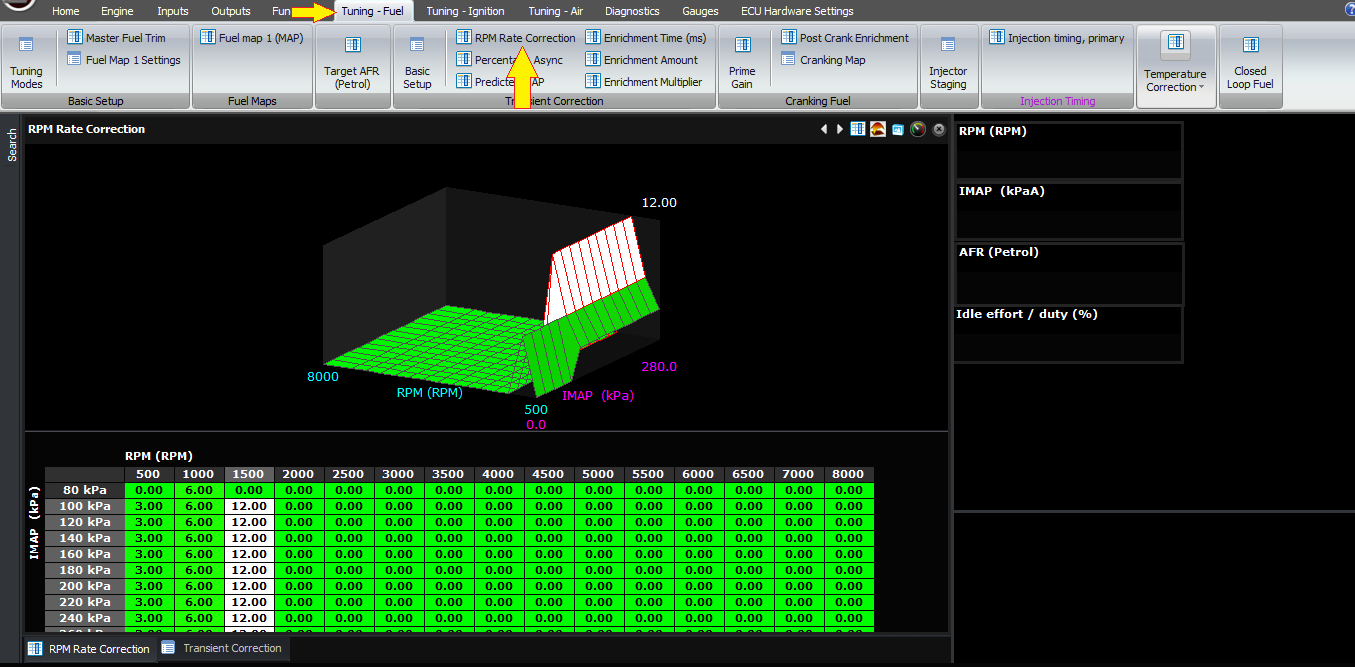Open Prime Gain cranking fuel setting
Screen dimensions: 1355x667
tap(742, 63)
